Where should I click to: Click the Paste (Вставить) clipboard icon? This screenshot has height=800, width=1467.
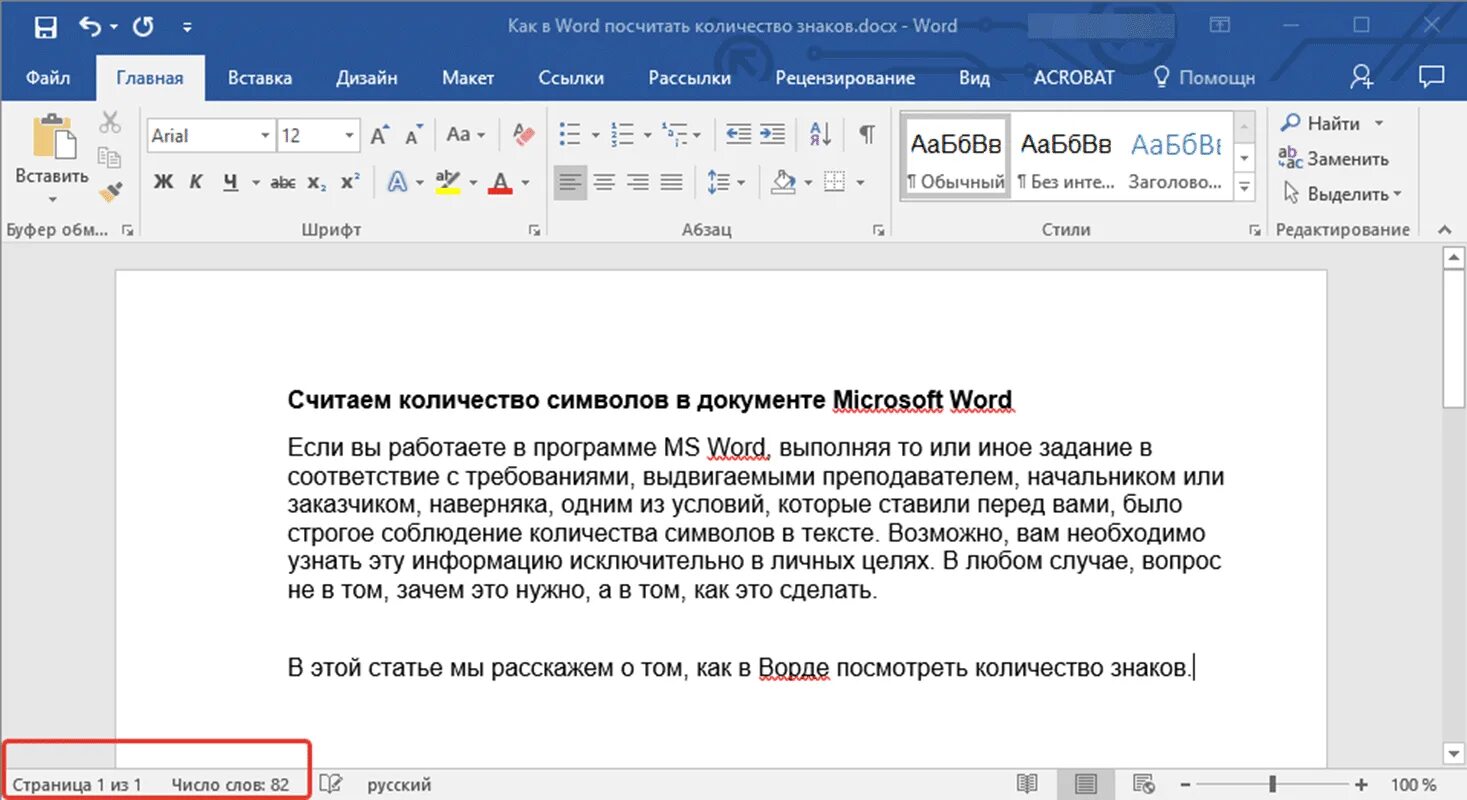point(52,136)
